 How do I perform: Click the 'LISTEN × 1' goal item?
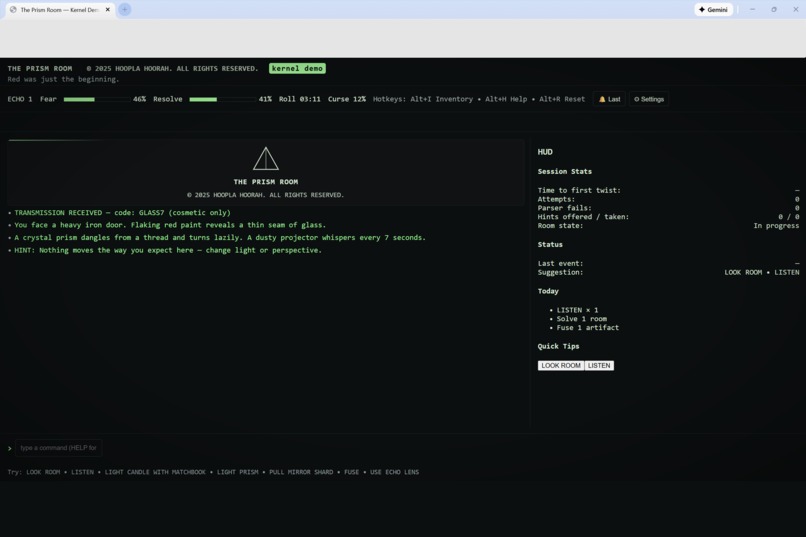pos(577,310)
